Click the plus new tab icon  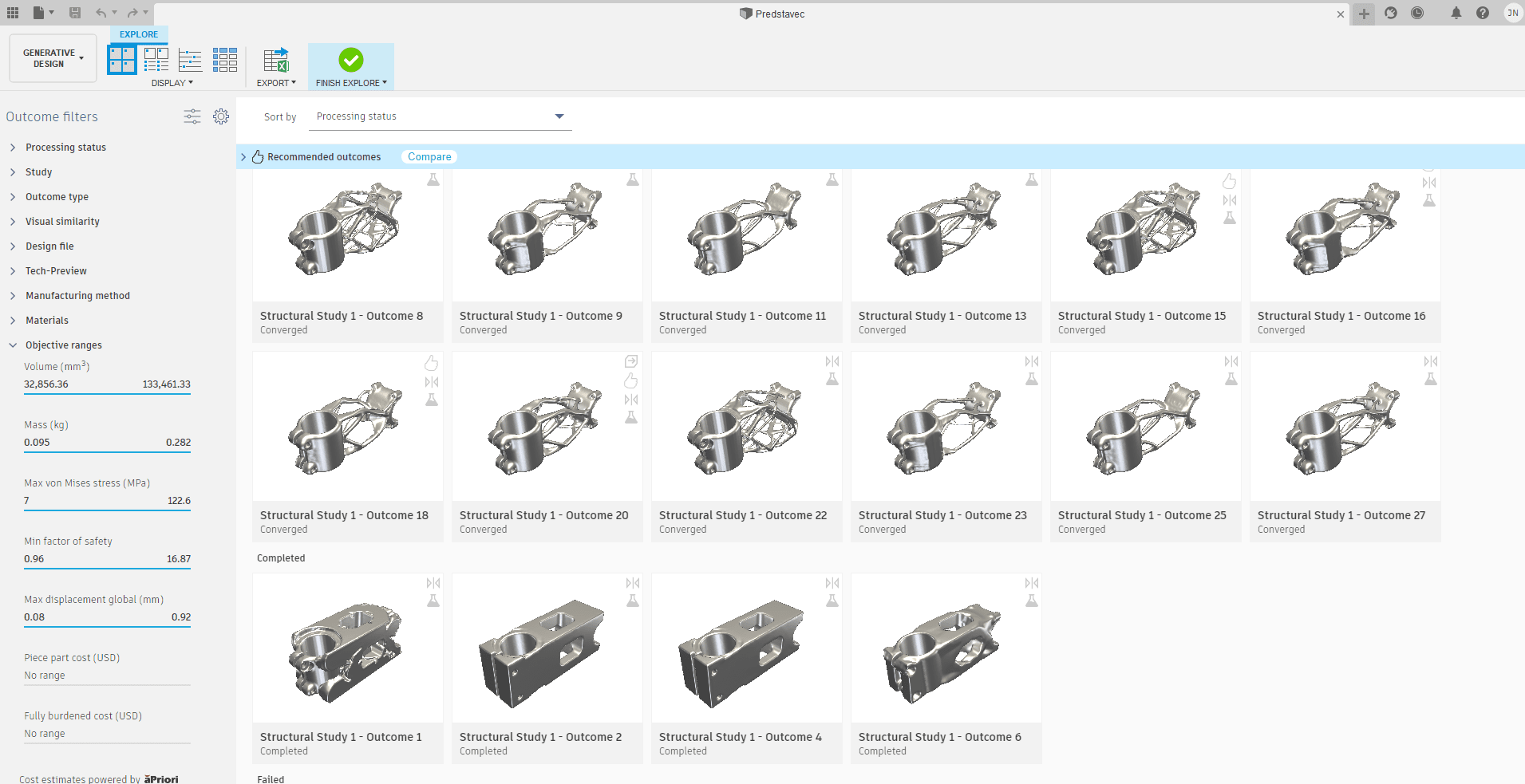(1365, 14)
